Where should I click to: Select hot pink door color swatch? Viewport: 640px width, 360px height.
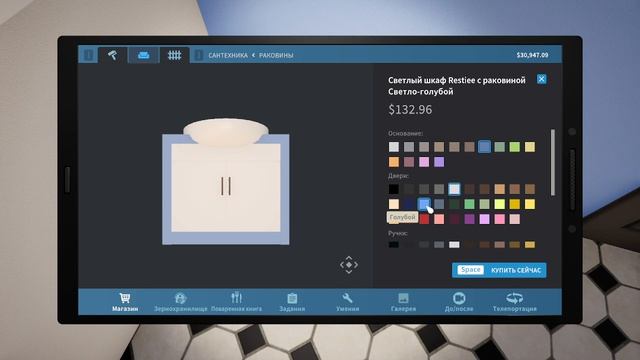499,219
